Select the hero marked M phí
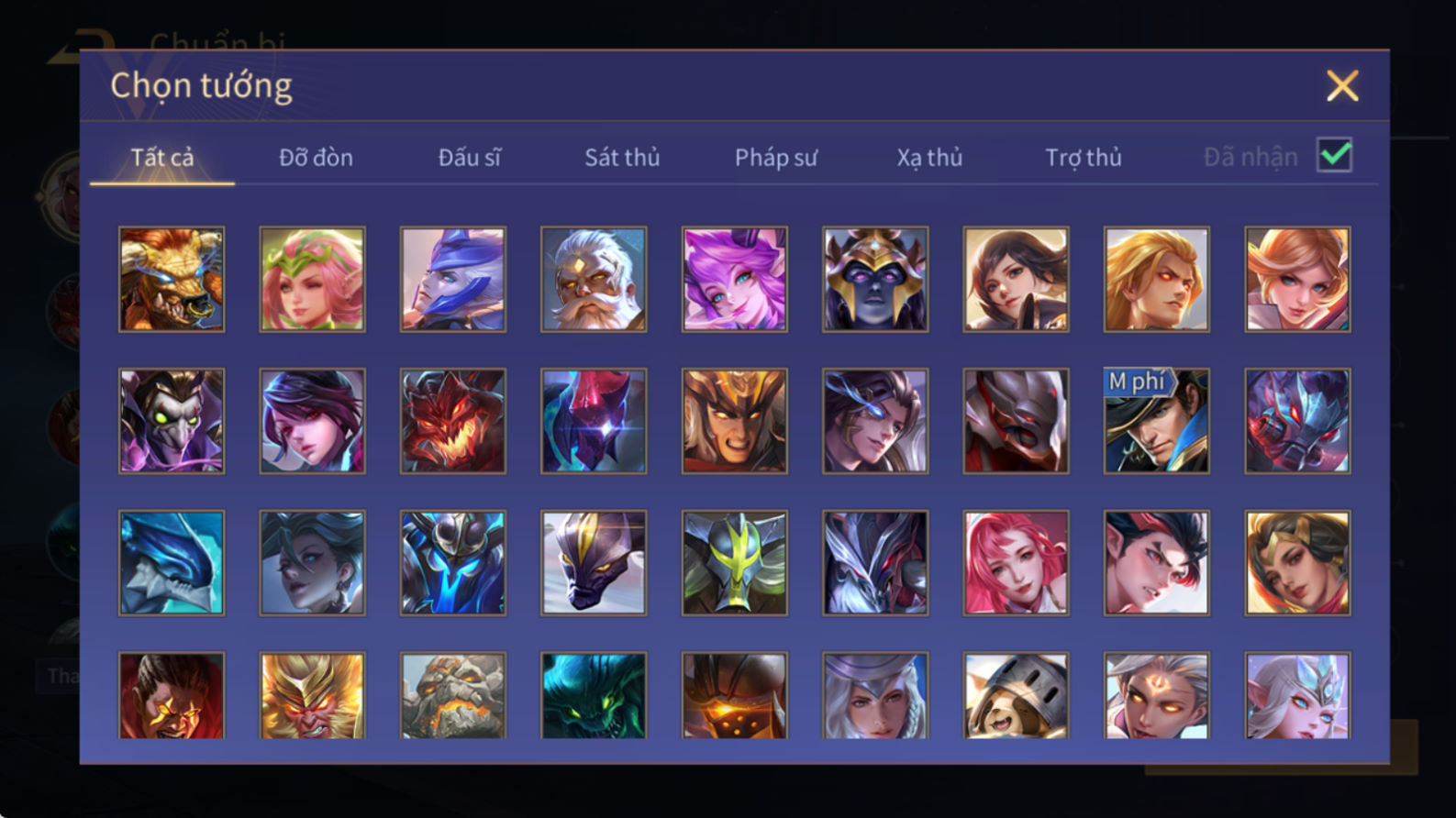Screen dimensions: 1456x818 click(1156, 421)
